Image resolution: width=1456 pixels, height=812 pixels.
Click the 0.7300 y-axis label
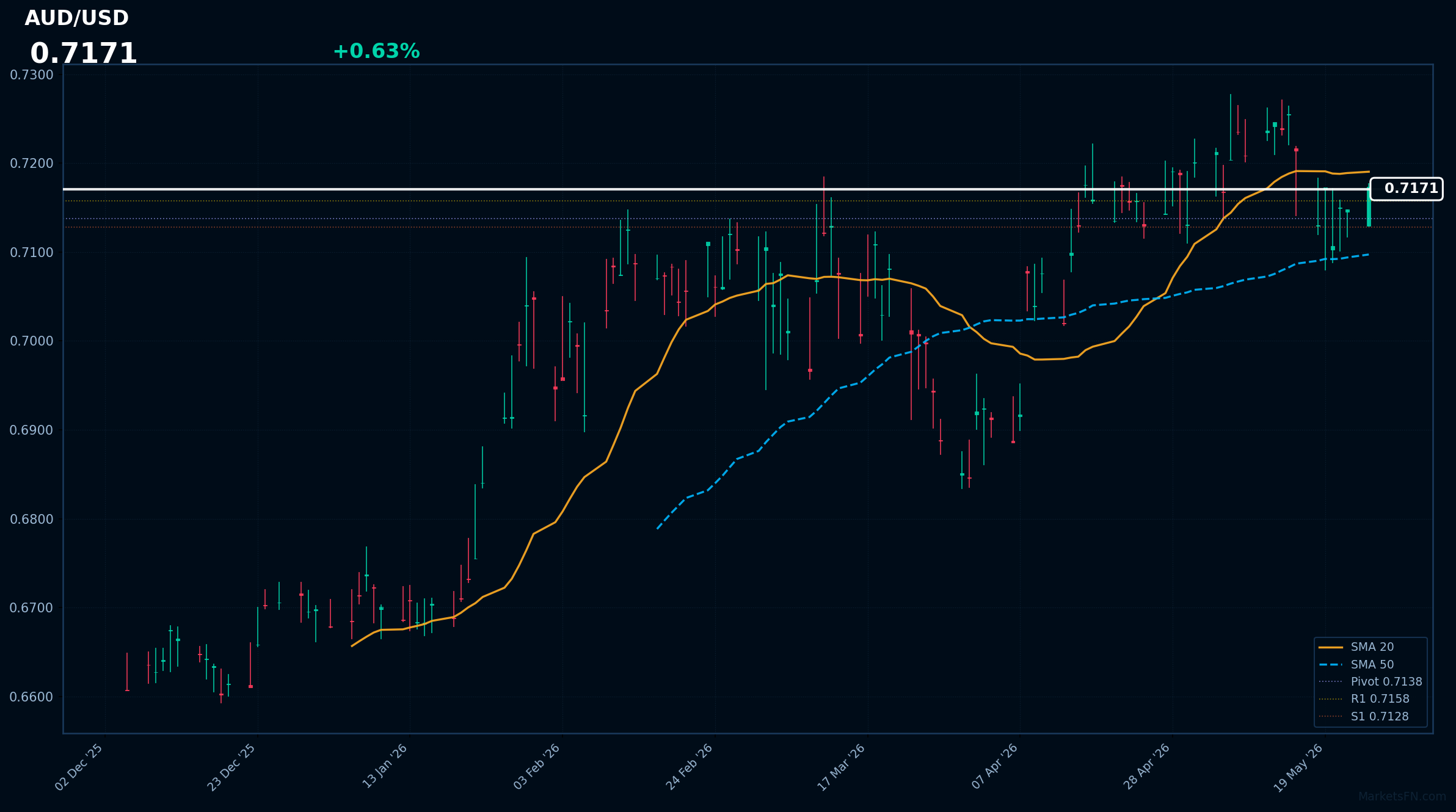pos(32,75)
